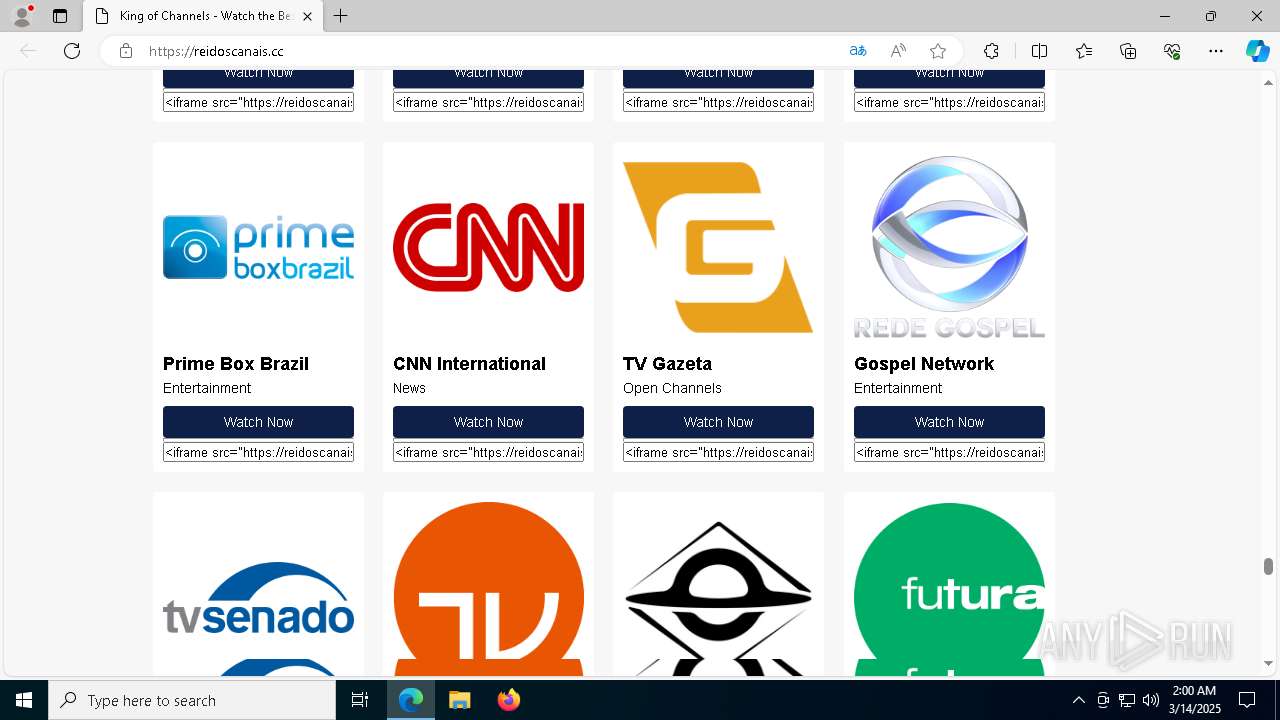Click the Prime Box Brazil title
The width and height of the screenshot is (1280, 720).
[236, 364]
